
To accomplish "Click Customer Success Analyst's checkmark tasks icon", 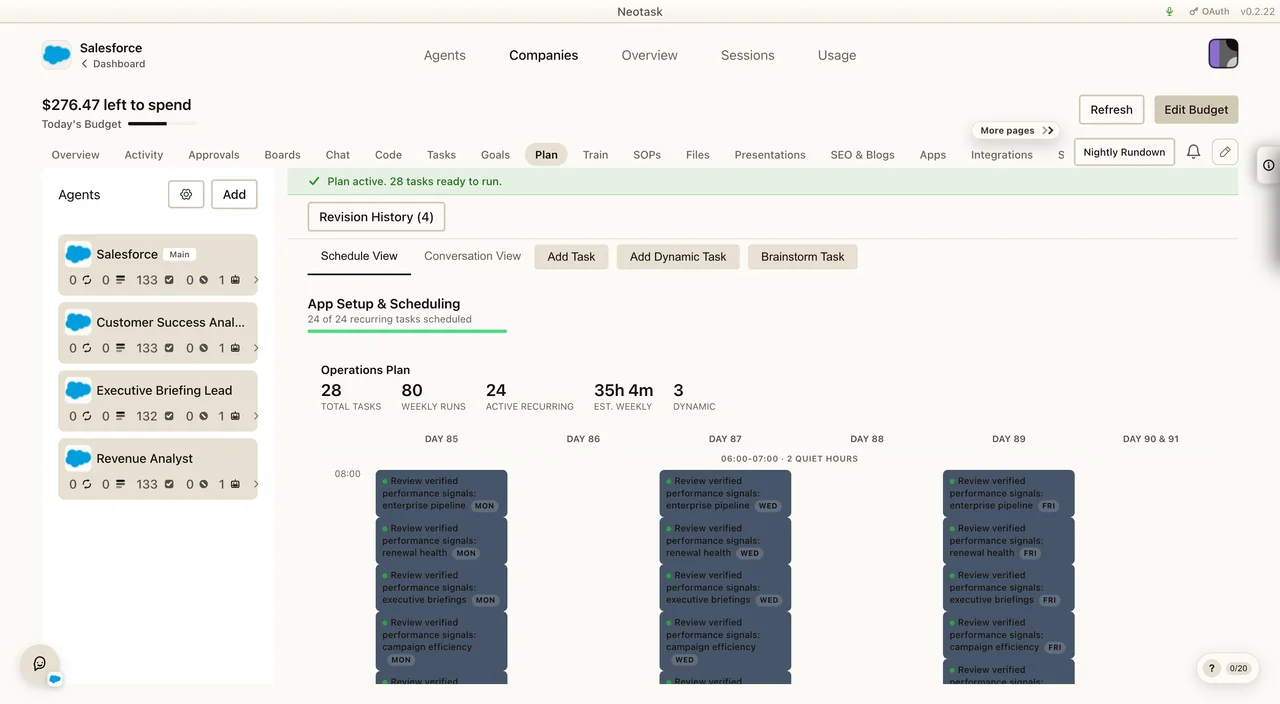I will coord(169,348).
